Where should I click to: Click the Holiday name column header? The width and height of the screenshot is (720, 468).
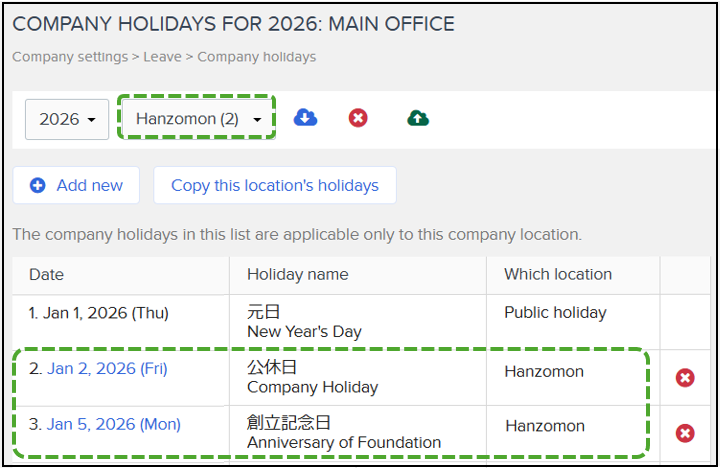click(298, 274)
